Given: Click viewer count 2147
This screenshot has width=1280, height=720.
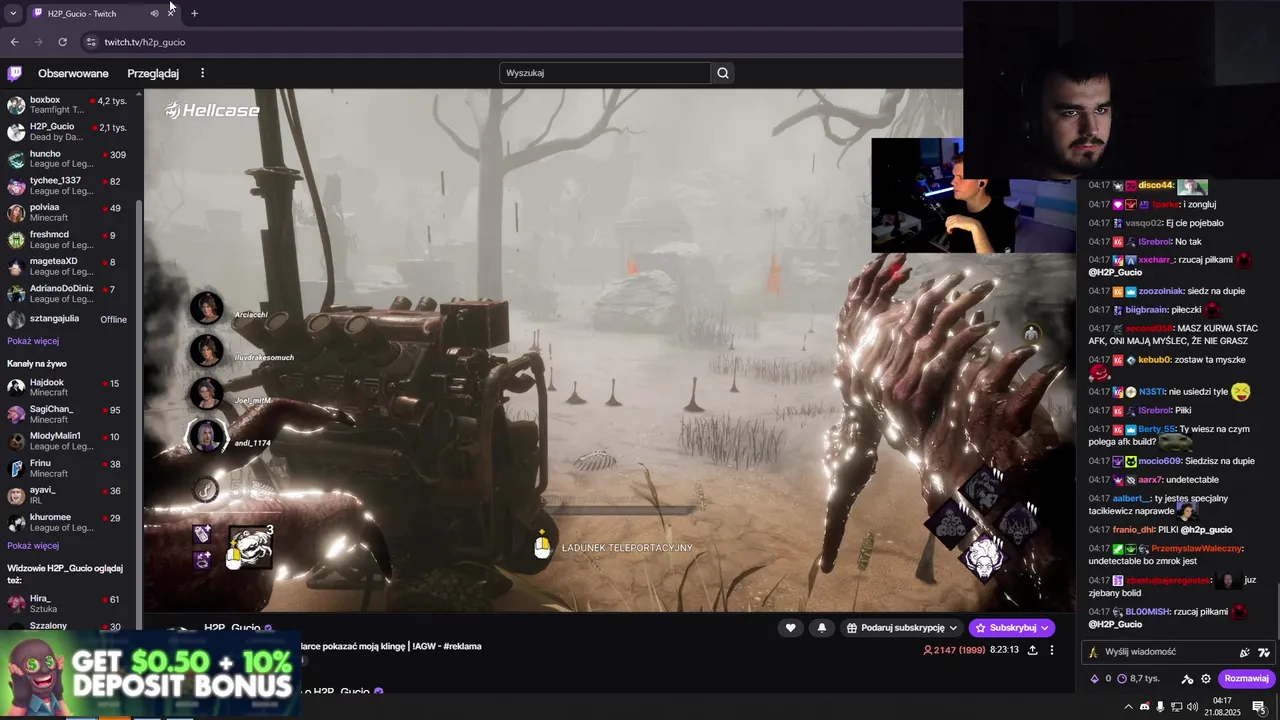Looking at the screenshot, I should point(954,650).
